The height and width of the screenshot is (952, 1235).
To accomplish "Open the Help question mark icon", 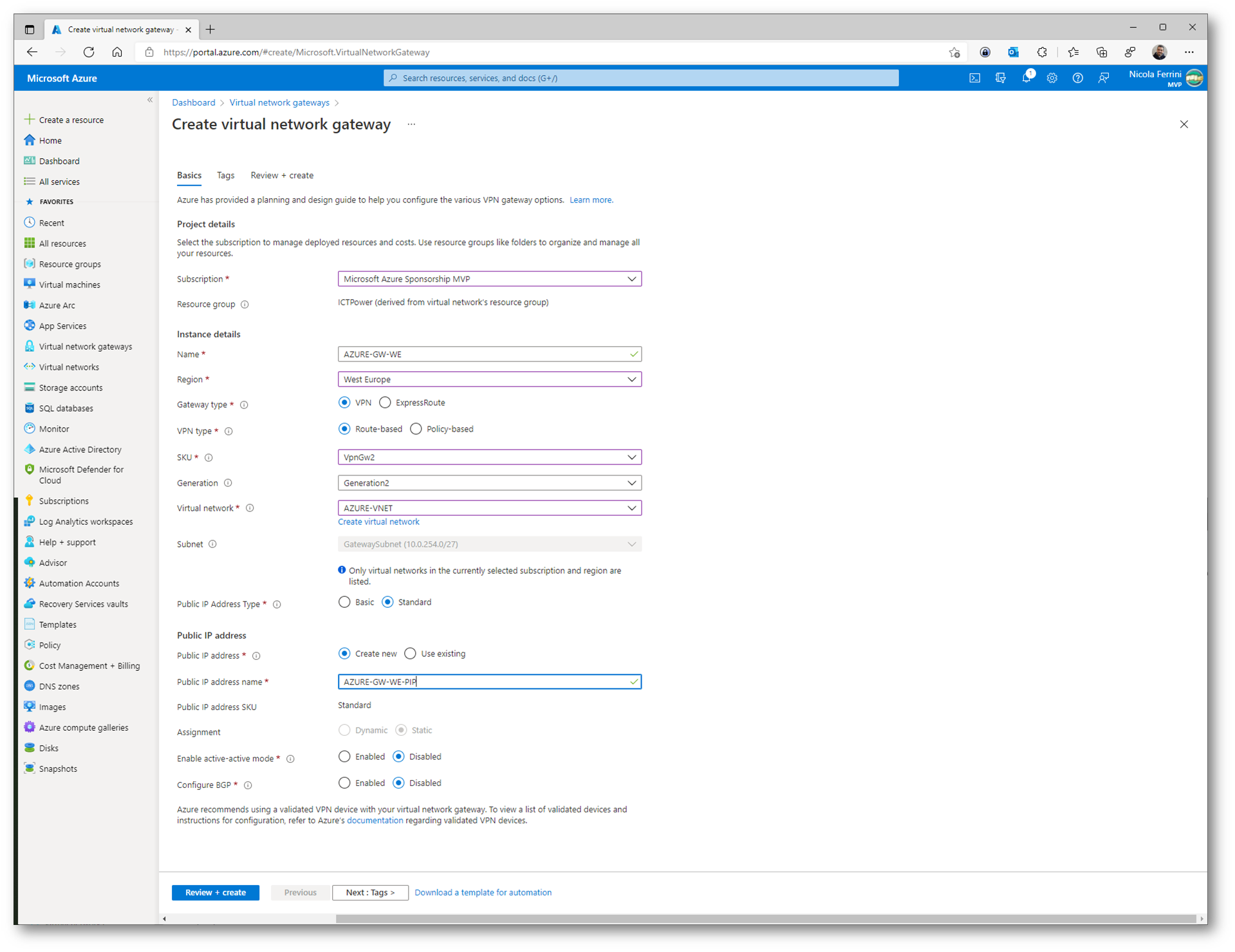I will (1077, 78).
